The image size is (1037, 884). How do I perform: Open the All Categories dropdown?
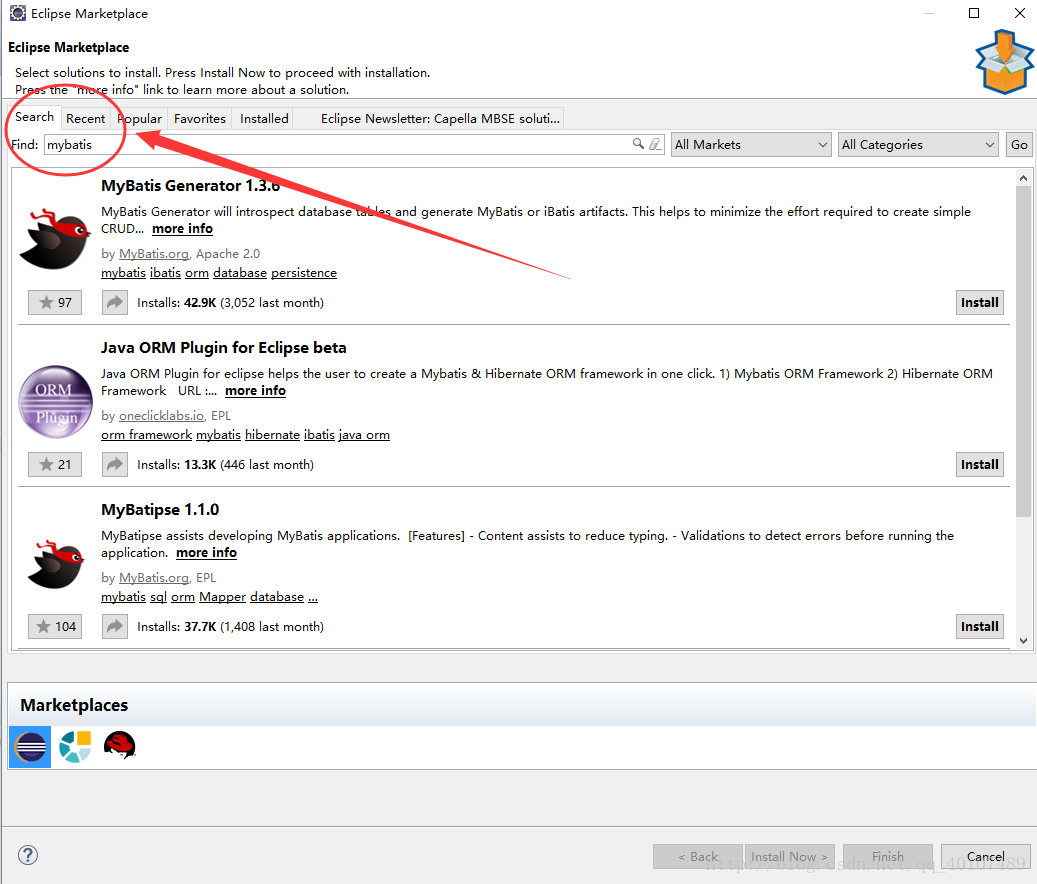coord(918,145)
